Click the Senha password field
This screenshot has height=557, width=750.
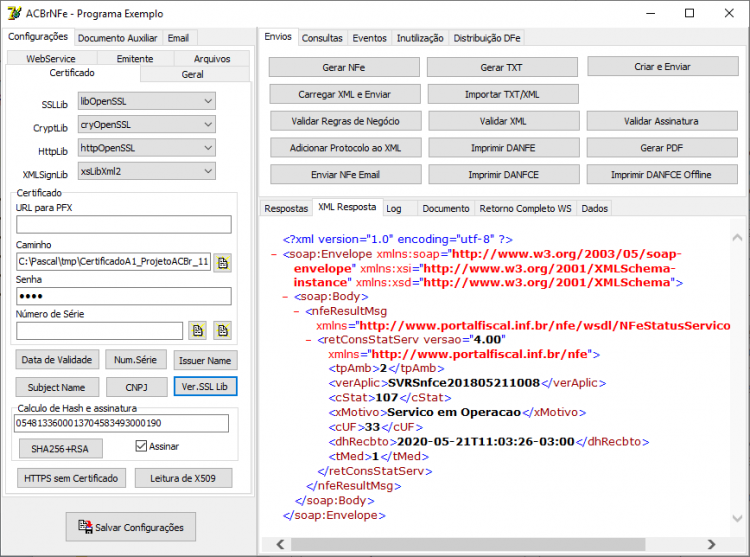coord(124,296)
